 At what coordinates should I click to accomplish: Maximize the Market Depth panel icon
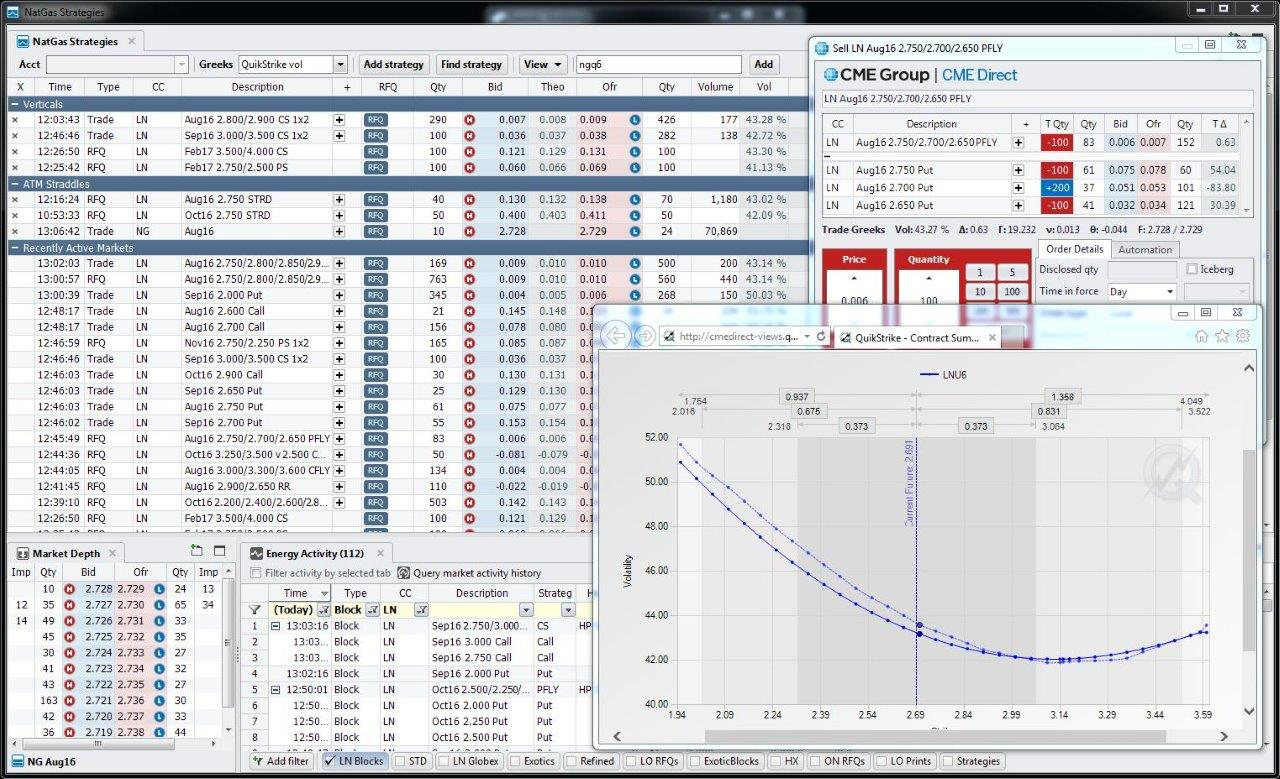pyautogui.click(x=220, y=551)
